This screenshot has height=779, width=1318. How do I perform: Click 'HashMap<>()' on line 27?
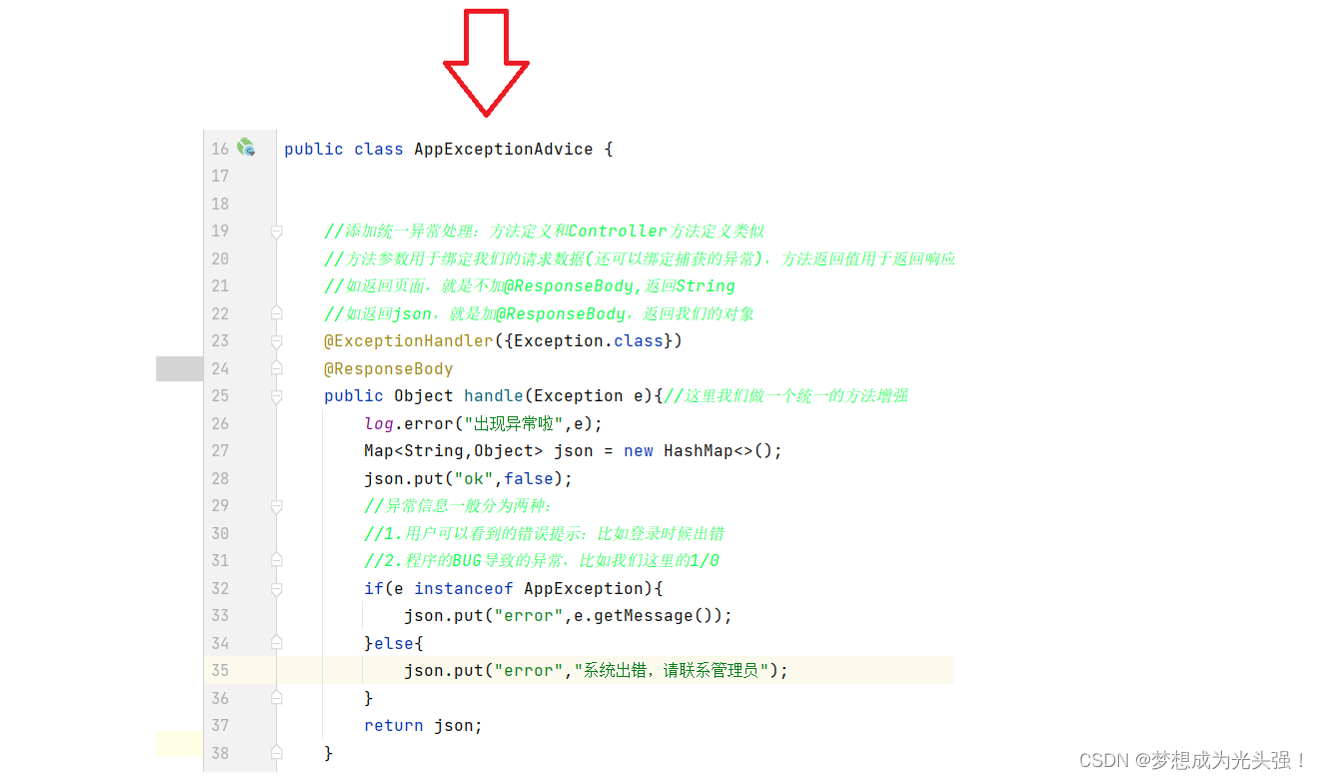pos(718,451)
